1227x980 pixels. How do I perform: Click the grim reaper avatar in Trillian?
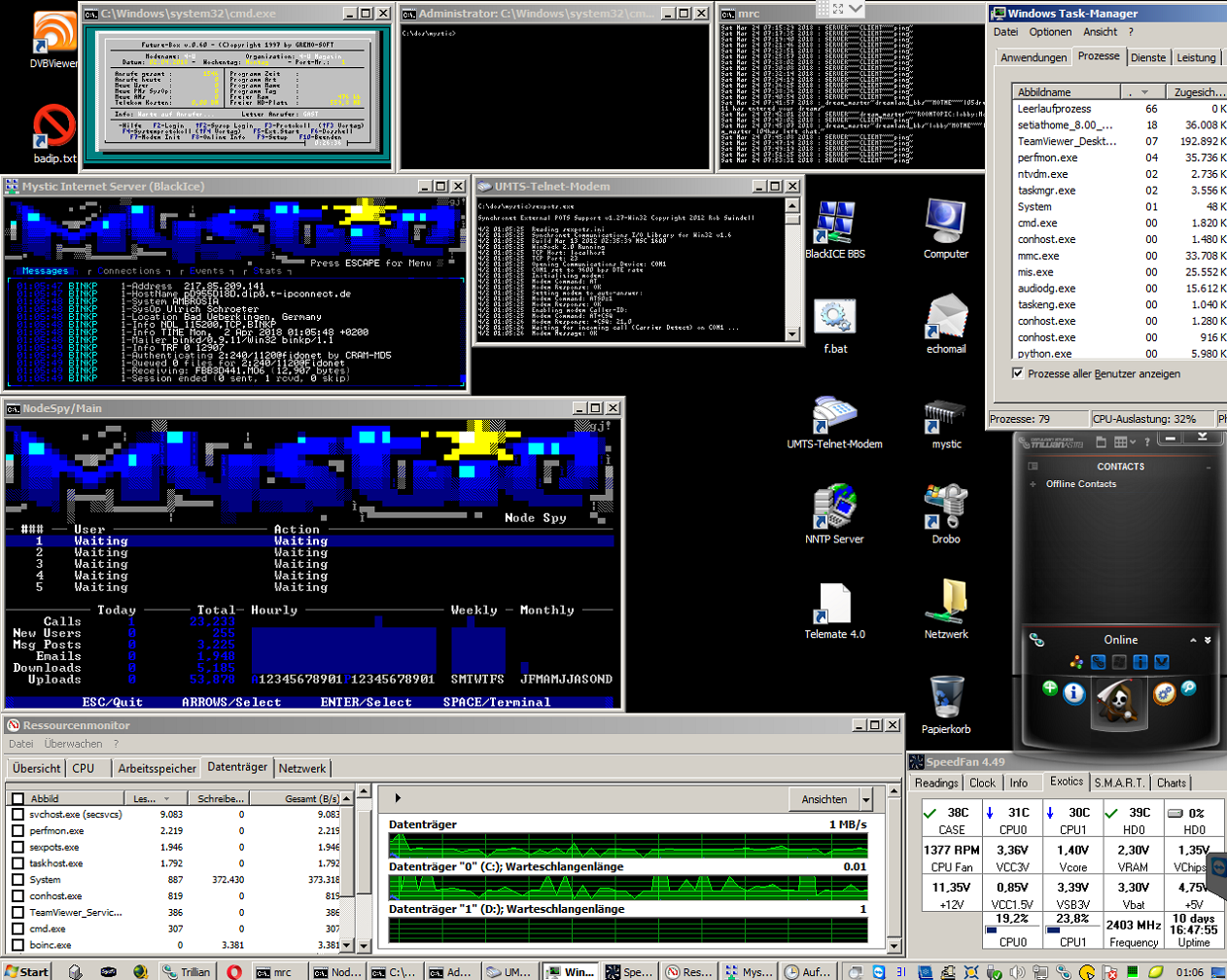point(1118,702)
